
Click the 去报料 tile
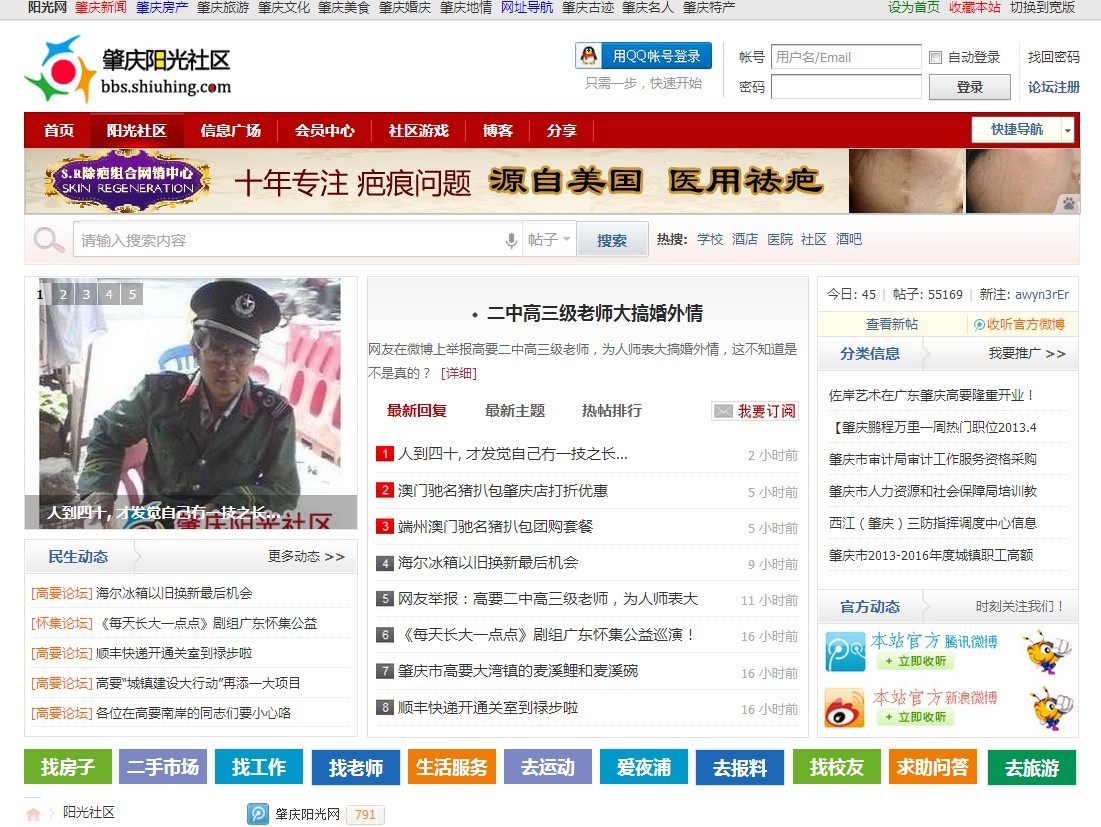pos(739,767)
